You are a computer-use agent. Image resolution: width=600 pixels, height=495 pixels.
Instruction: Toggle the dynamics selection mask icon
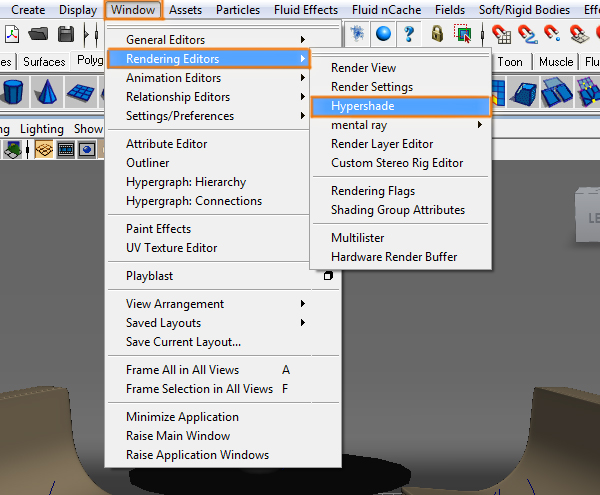(x=357, y=34)
